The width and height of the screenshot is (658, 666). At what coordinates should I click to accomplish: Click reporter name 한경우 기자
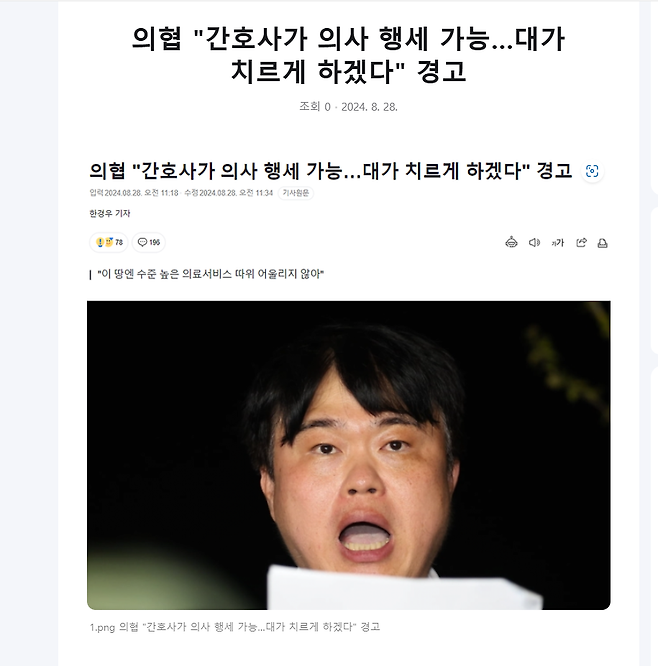110,213
